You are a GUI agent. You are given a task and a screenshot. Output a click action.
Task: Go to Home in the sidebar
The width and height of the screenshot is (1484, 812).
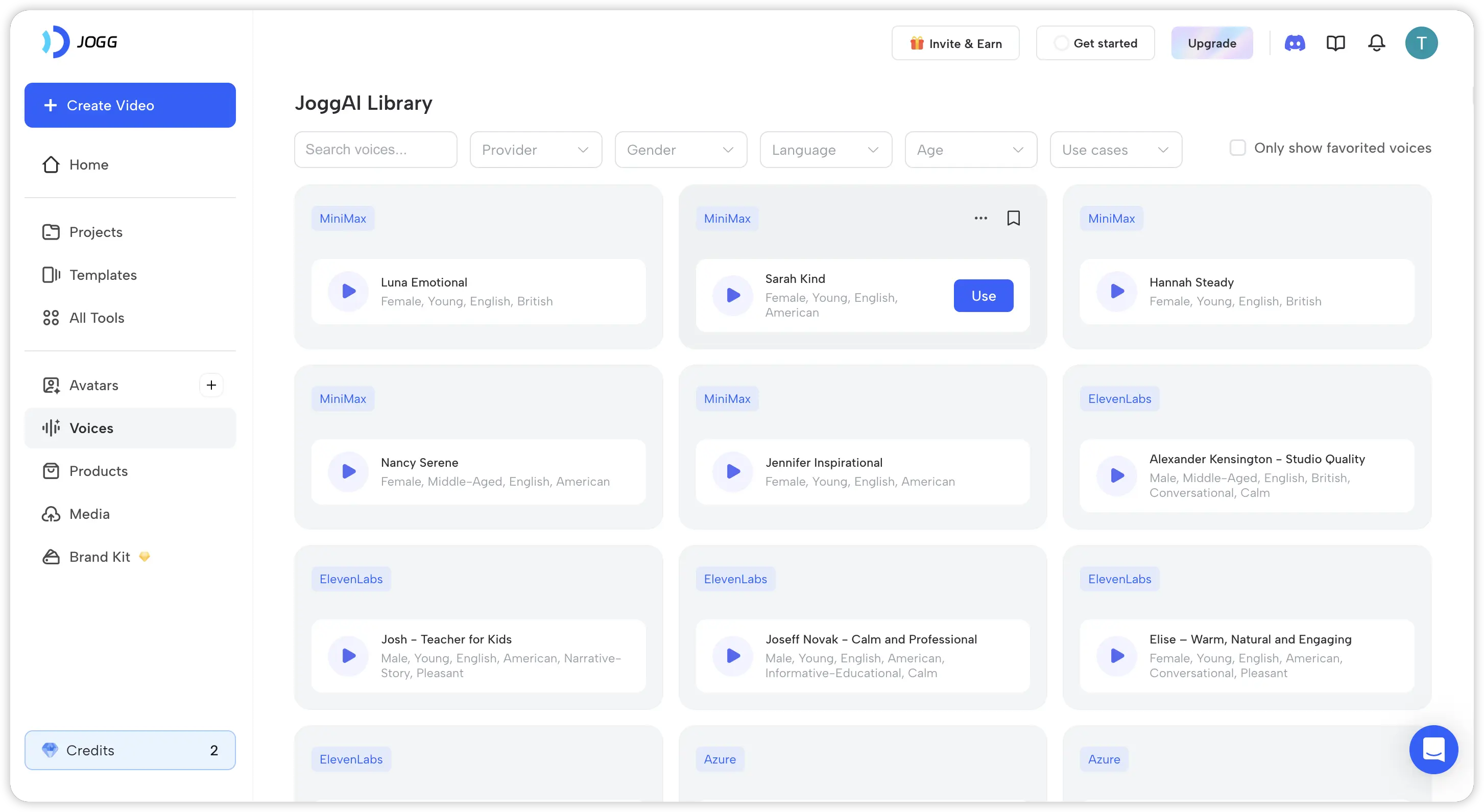tap(130, 165)
